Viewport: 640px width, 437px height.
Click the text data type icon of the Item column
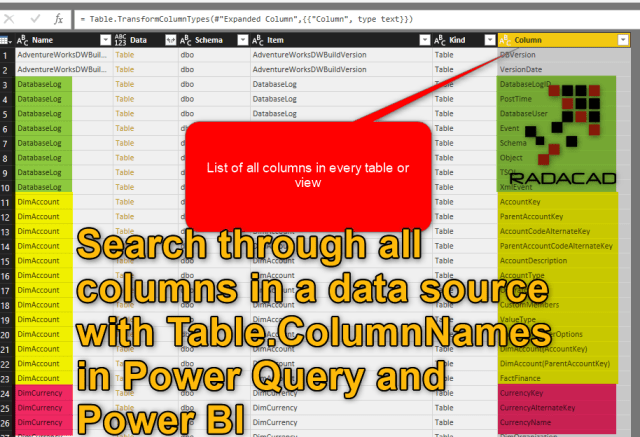tap(258, 40)
